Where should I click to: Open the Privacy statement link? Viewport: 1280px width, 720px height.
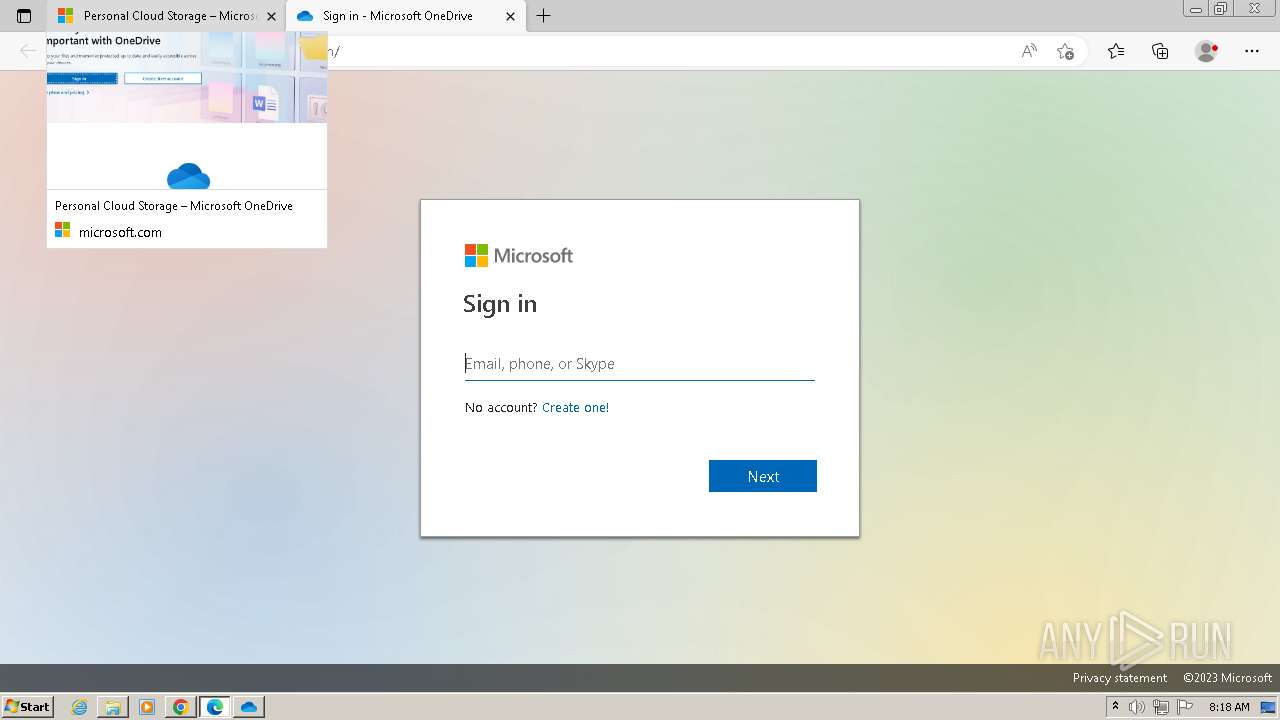point(1120,678)
